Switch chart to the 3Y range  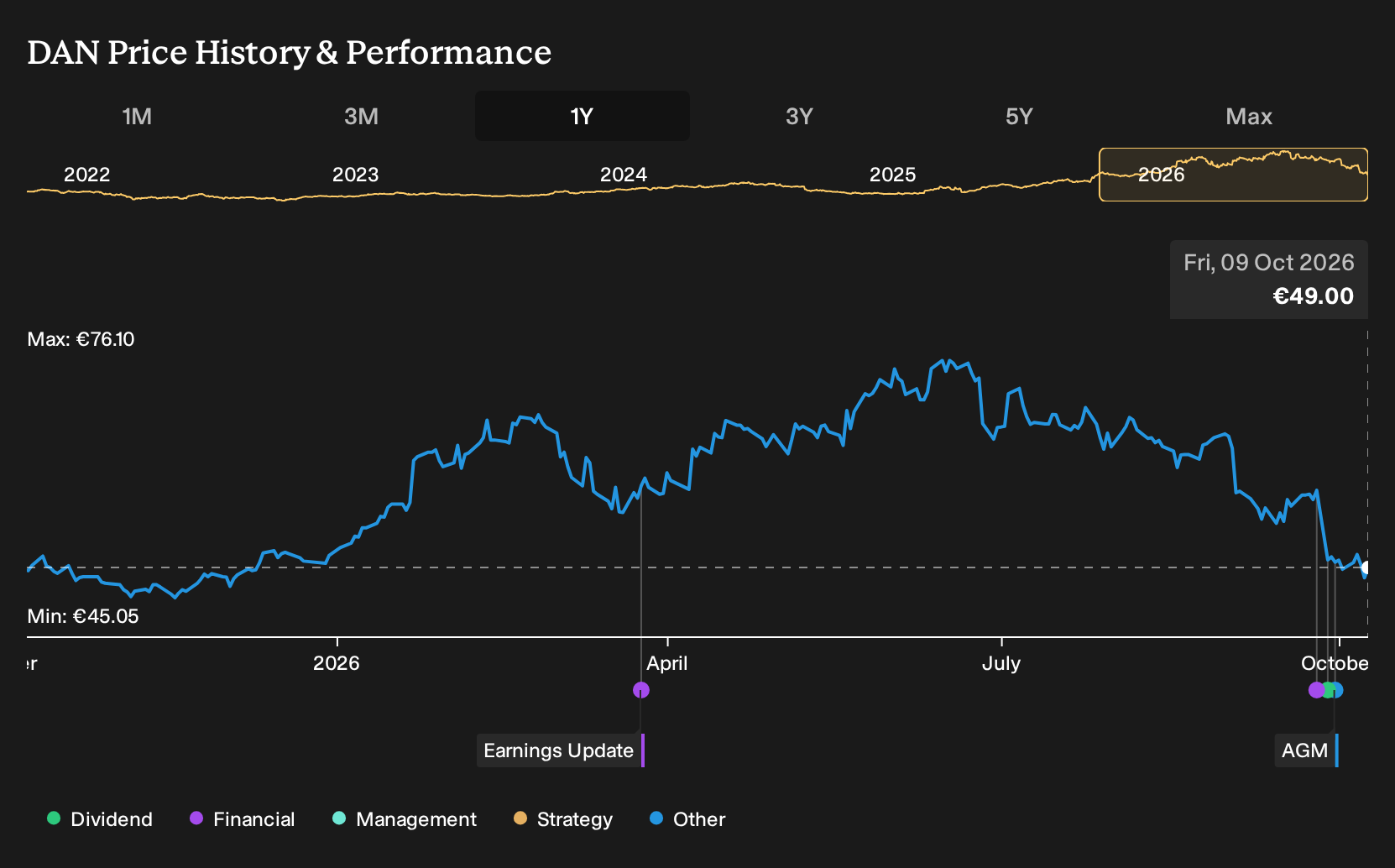coord(799,116)
